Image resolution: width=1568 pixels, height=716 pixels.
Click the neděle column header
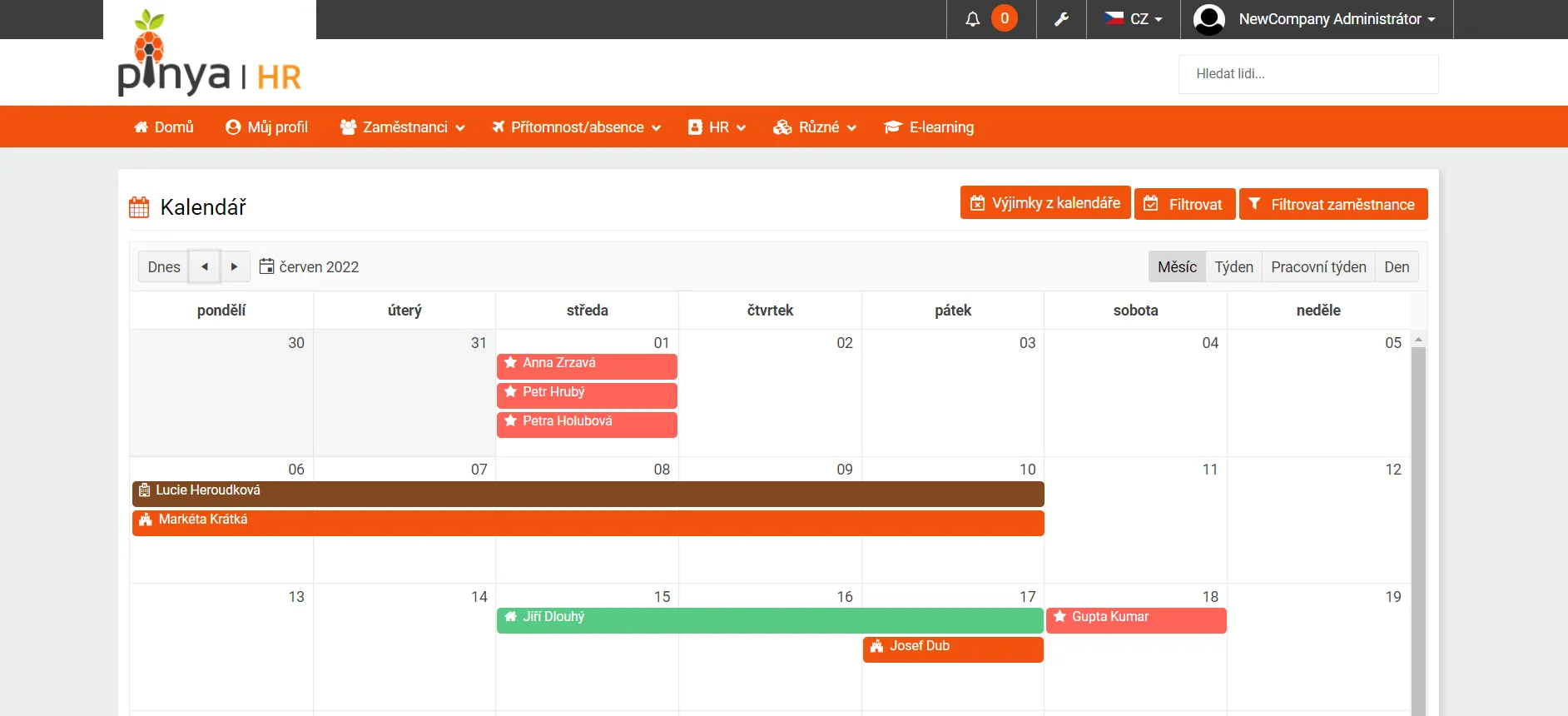point(1318,311)
